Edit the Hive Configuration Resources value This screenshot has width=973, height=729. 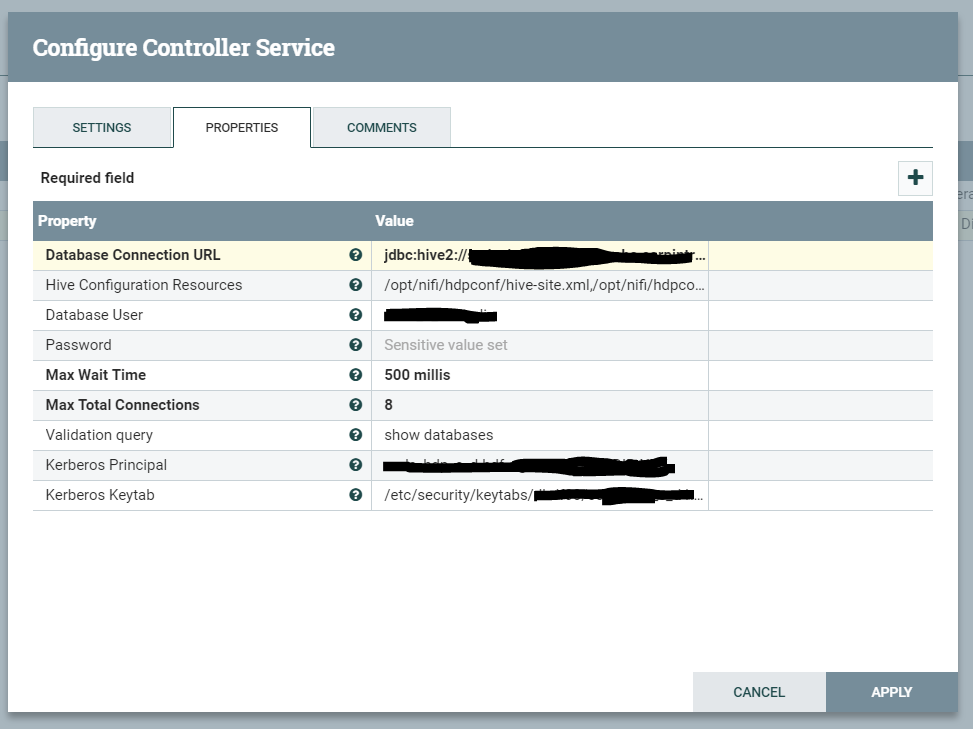pos(540,285)
